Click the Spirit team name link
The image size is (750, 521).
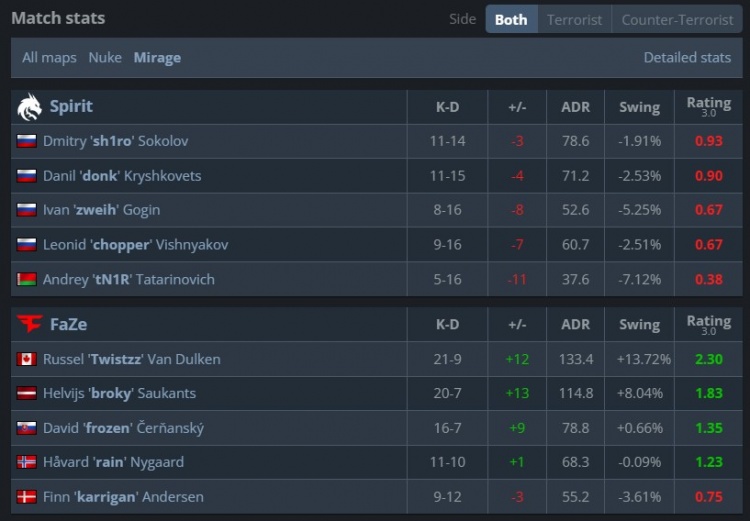click(71, 107)
